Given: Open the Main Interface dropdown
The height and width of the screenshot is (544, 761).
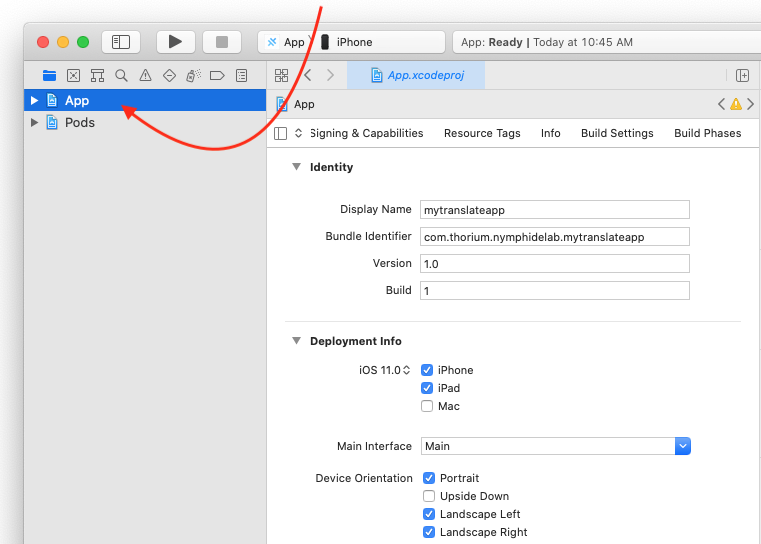Looking at the screenshot, I should 683,446.
